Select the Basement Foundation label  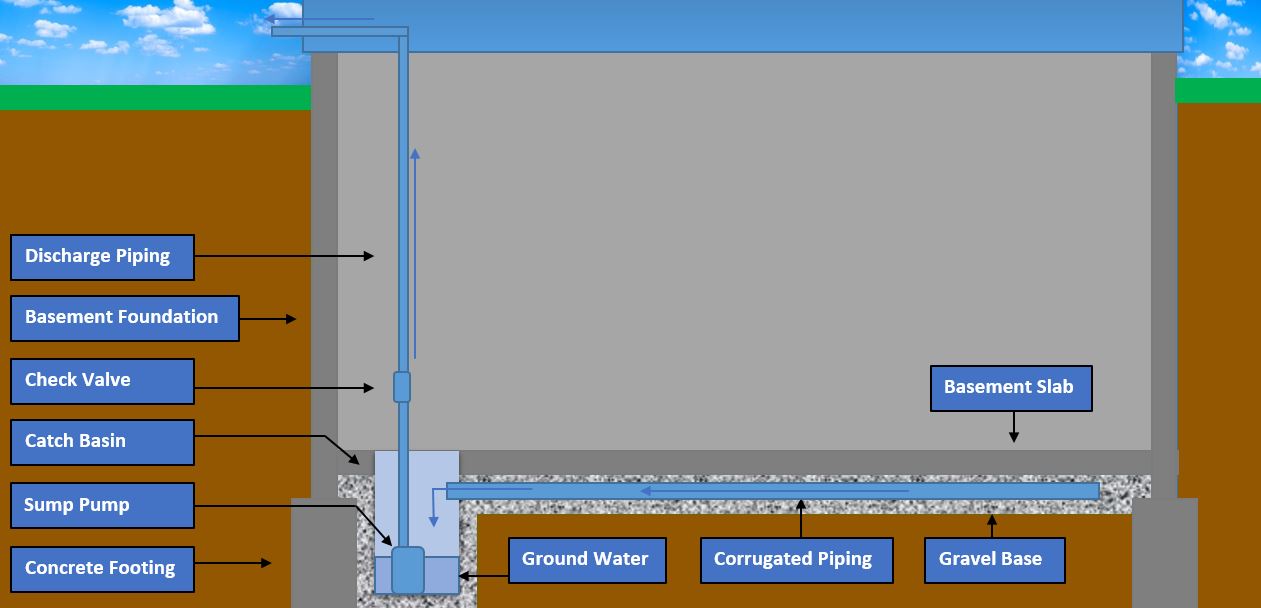125,318
